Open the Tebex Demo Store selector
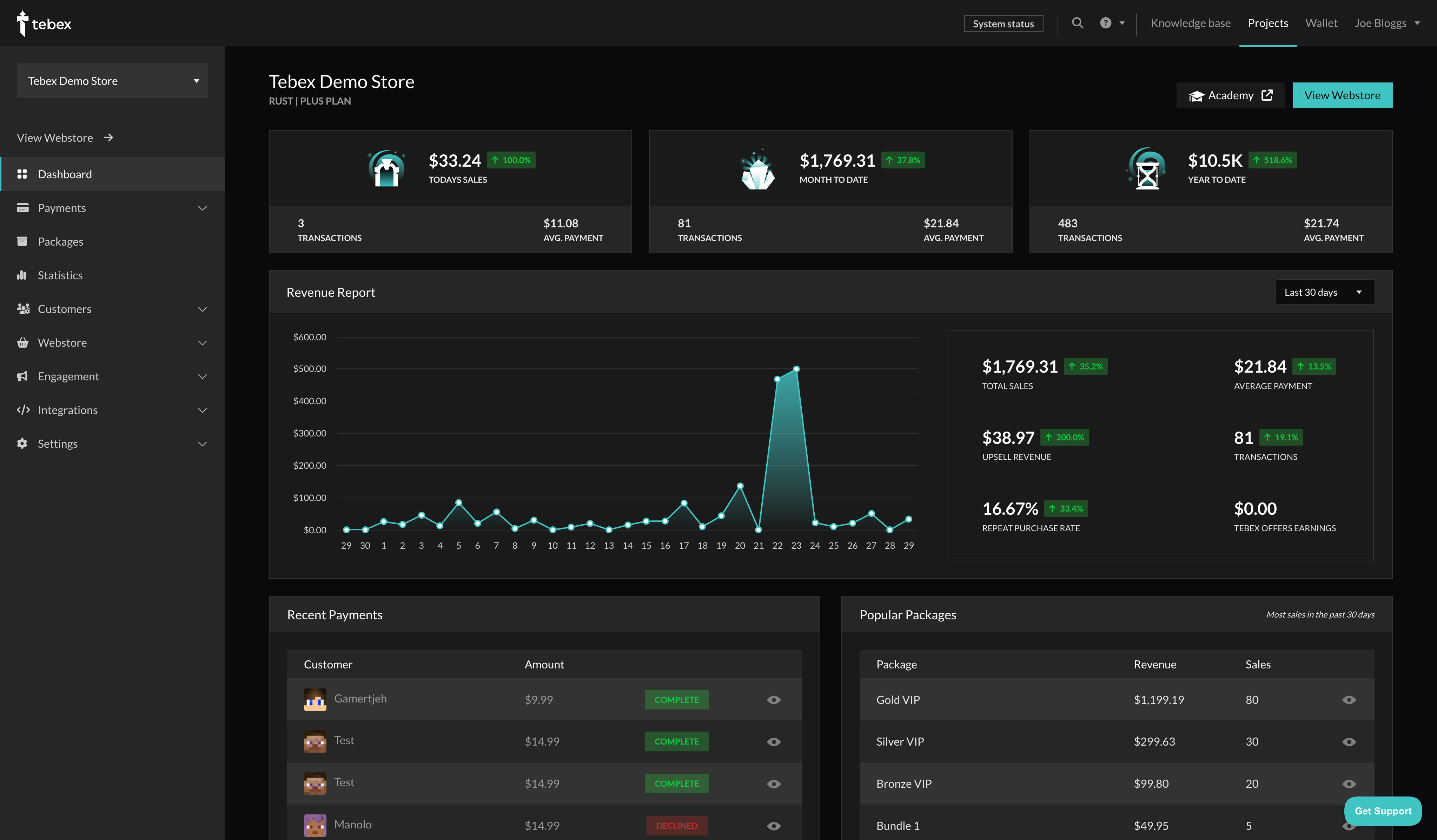Screen dimensions: 1437x840 coord(112,80)
